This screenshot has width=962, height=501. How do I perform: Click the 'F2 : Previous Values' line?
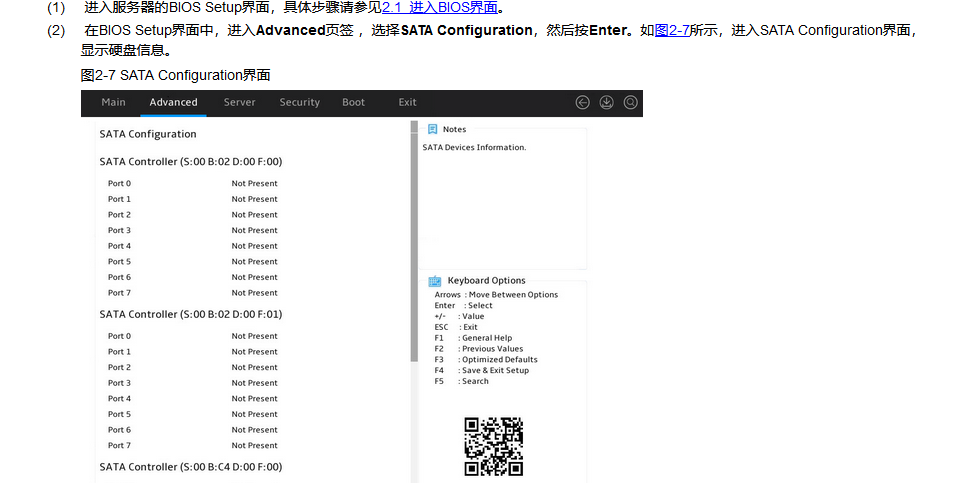coord(479,349)
